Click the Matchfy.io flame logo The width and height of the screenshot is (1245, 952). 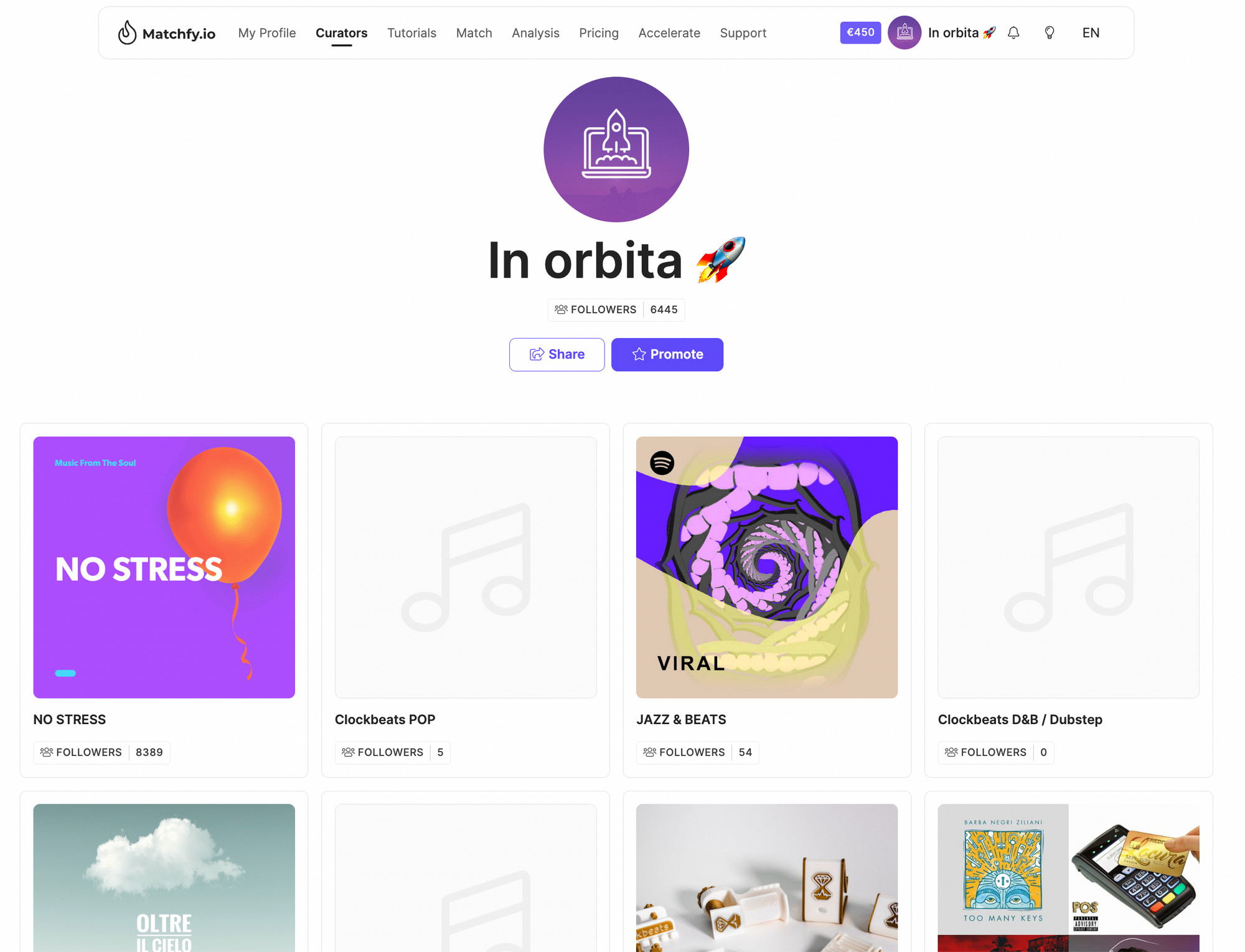click(127, 33)
